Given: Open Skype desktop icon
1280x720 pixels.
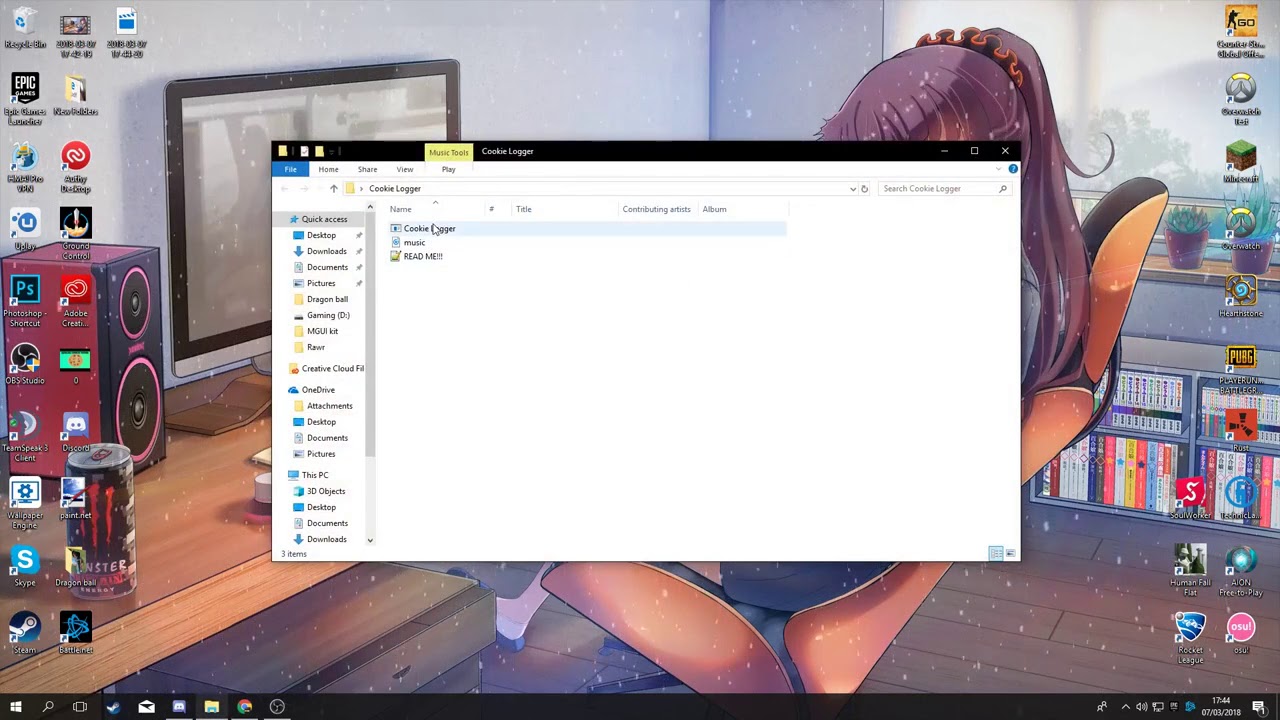Looking at the screenshot, I should coord(25,566).
